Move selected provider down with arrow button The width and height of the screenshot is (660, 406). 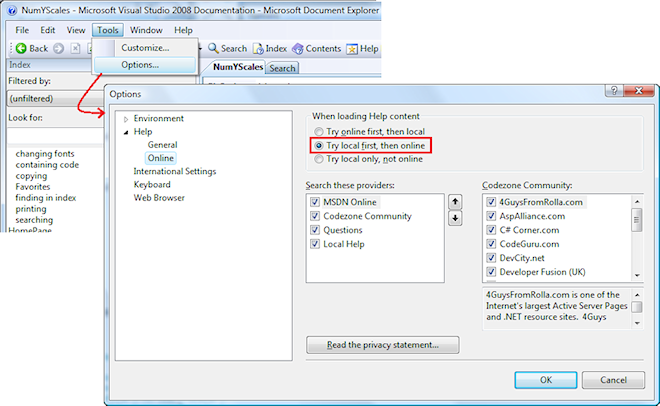click(456, 218)
